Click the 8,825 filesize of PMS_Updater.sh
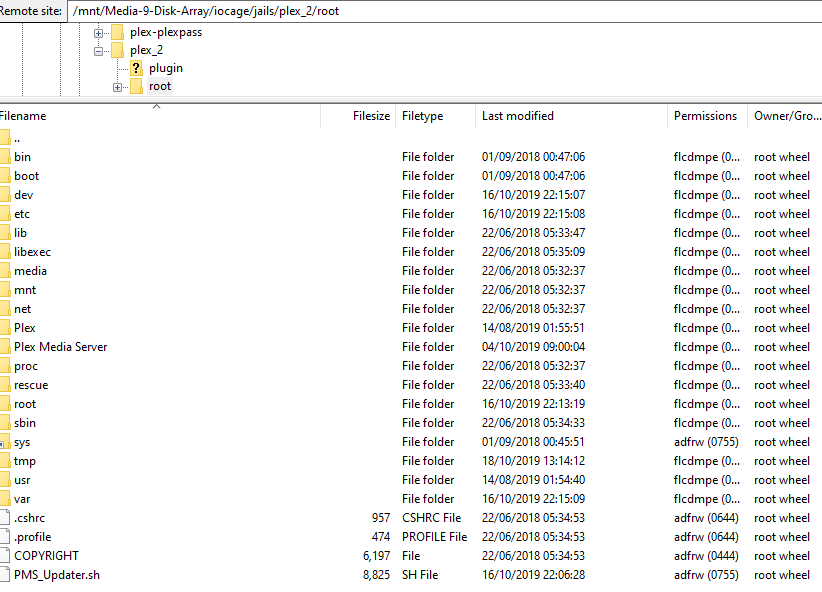Image resolution: width=822 pixels, height=592 pixels. pyautogui.click(x=376, y=575)
